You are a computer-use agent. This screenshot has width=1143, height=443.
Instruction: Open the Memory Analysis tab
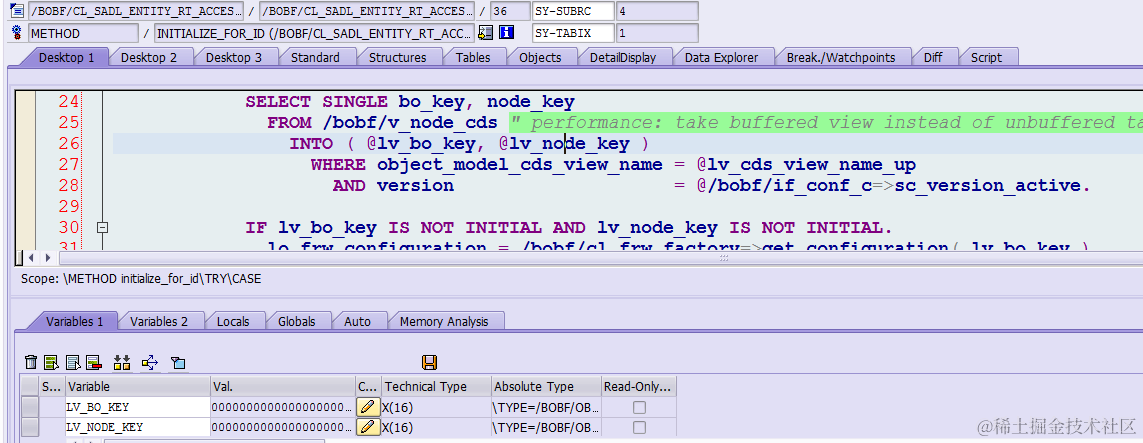444,321
